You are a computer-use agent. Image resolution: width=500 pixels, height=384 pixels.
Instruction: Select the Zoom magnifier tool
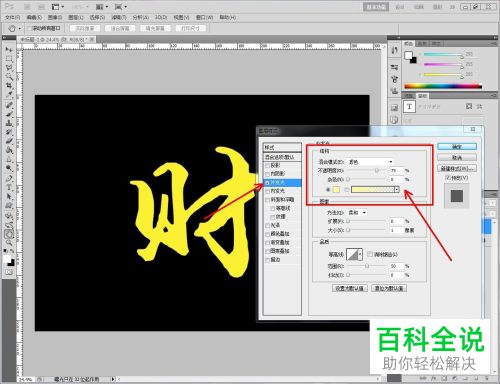pos(9,244)
